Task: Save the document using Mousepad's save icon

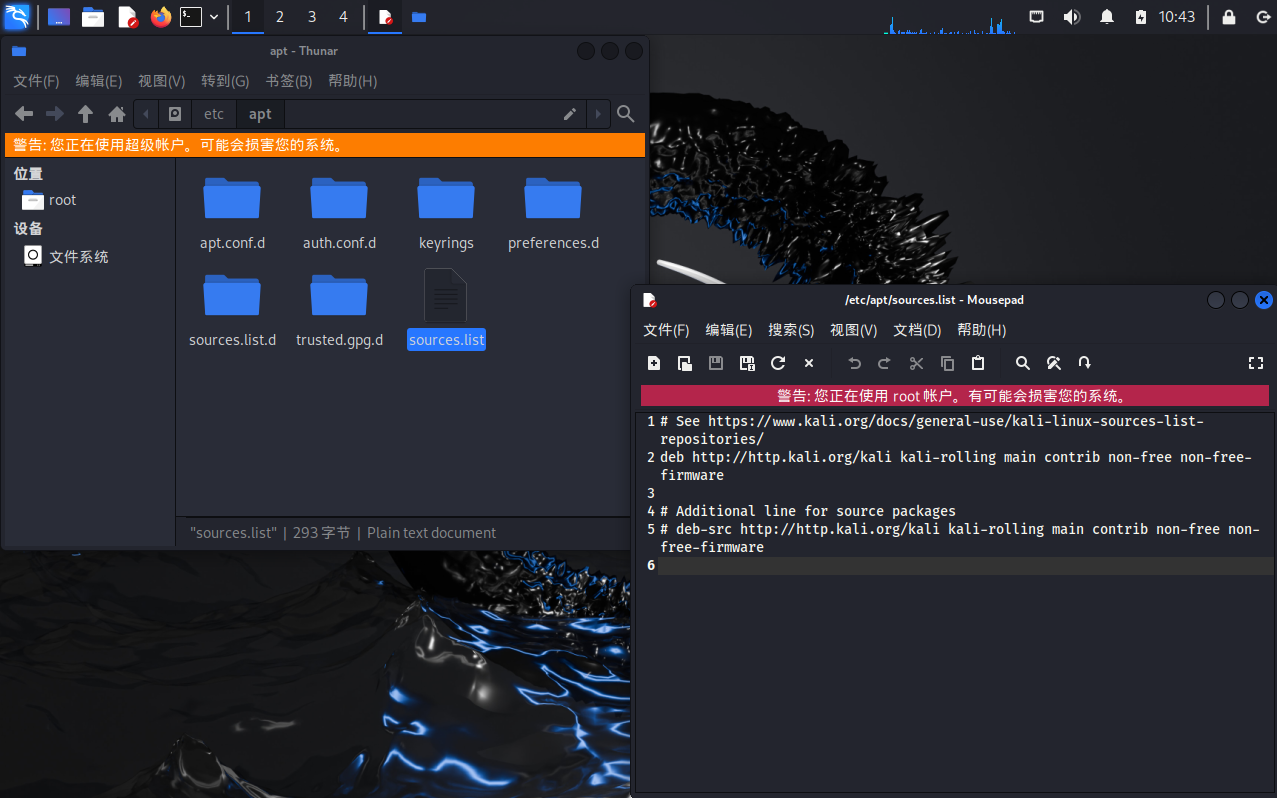Action: click(716, 363)
